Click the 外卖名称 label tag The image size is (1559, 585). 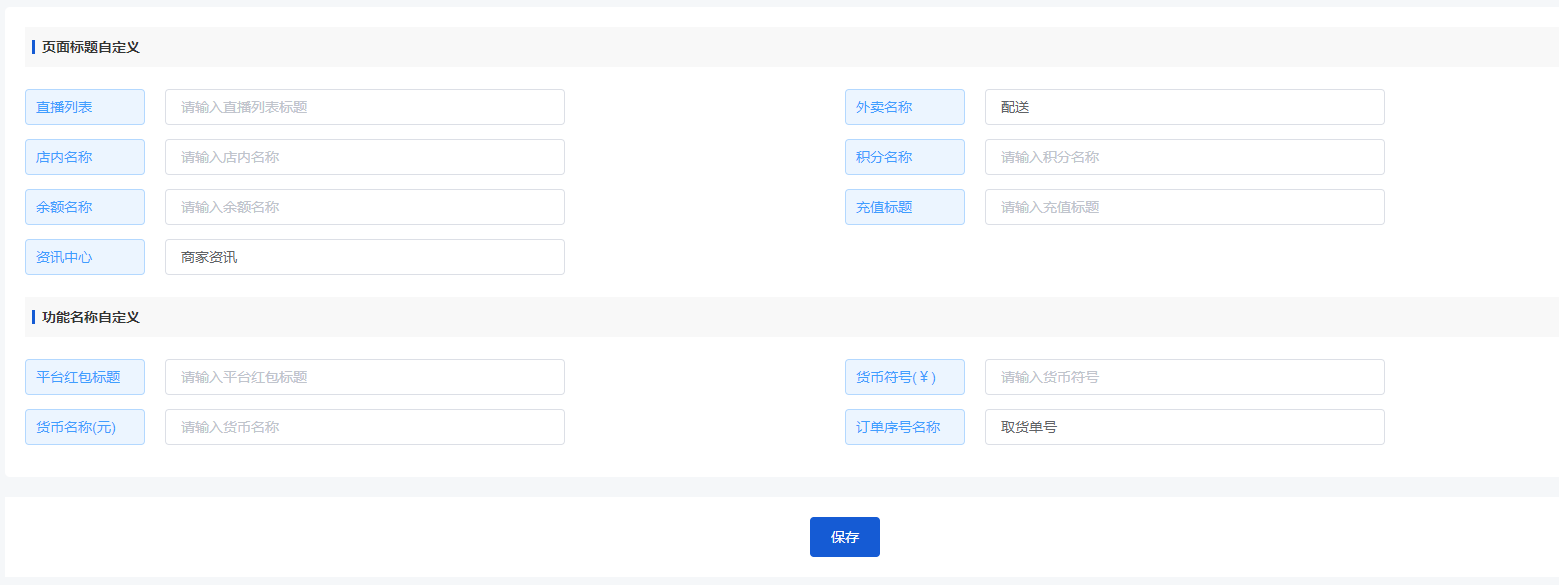(905, 107)
